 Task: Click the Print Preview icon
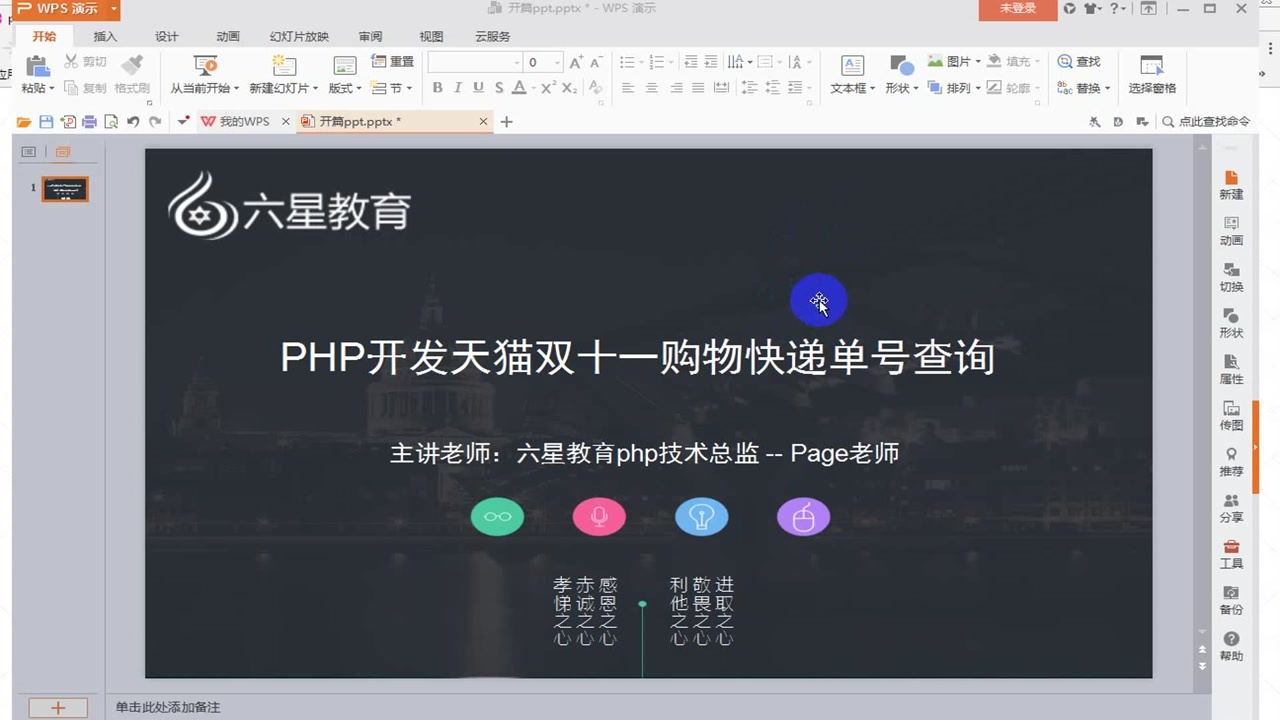111,122
